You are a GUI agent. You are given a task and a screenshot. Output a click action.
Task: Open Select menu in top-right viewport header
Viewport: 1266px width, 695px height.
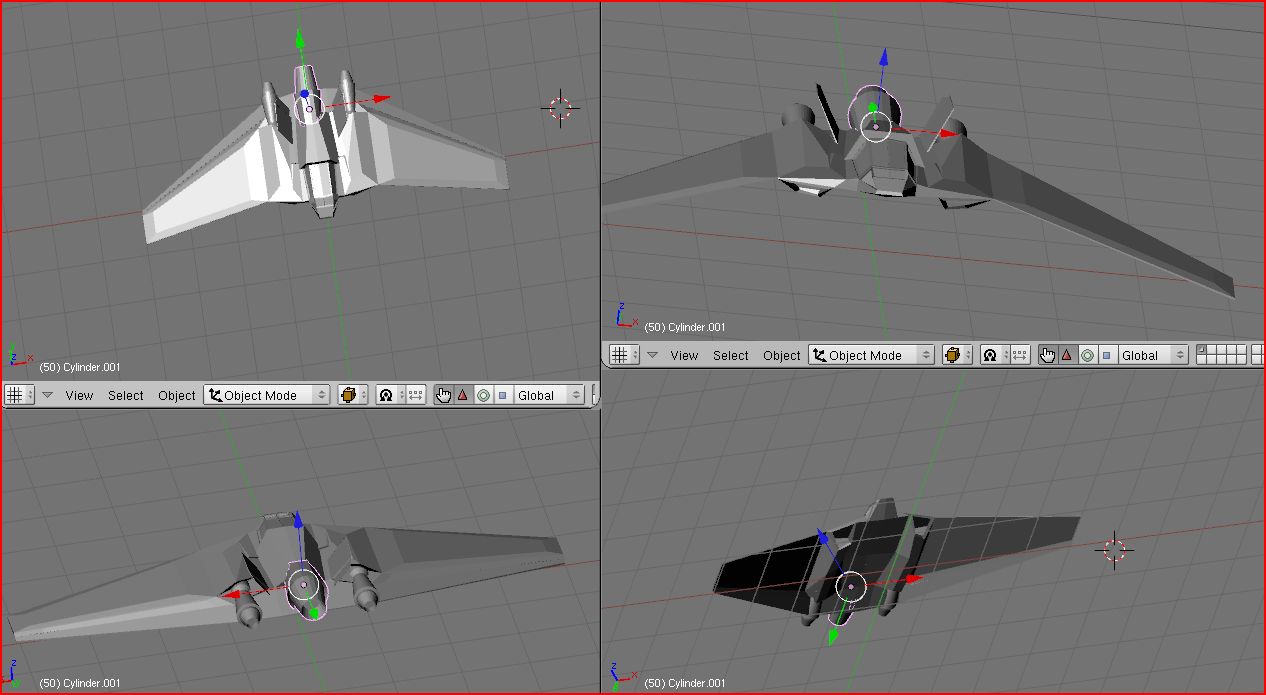[730, 355]
